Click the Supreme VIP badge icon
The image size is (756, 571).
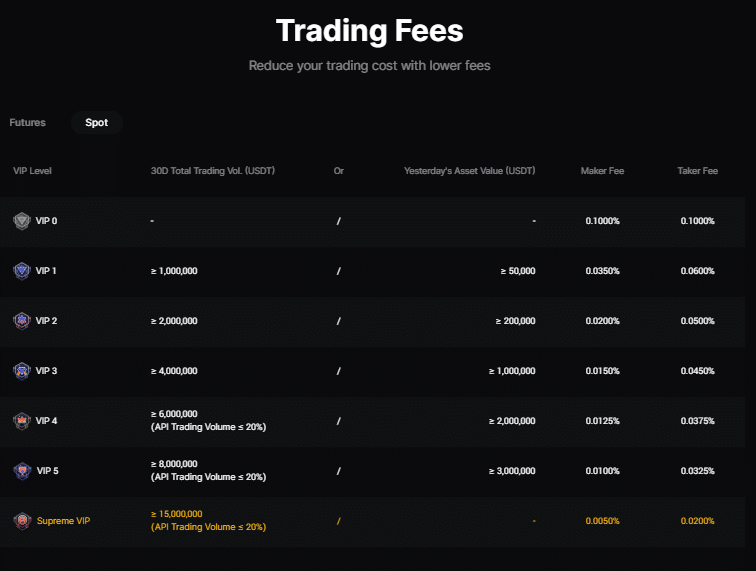tap(22, 521)
